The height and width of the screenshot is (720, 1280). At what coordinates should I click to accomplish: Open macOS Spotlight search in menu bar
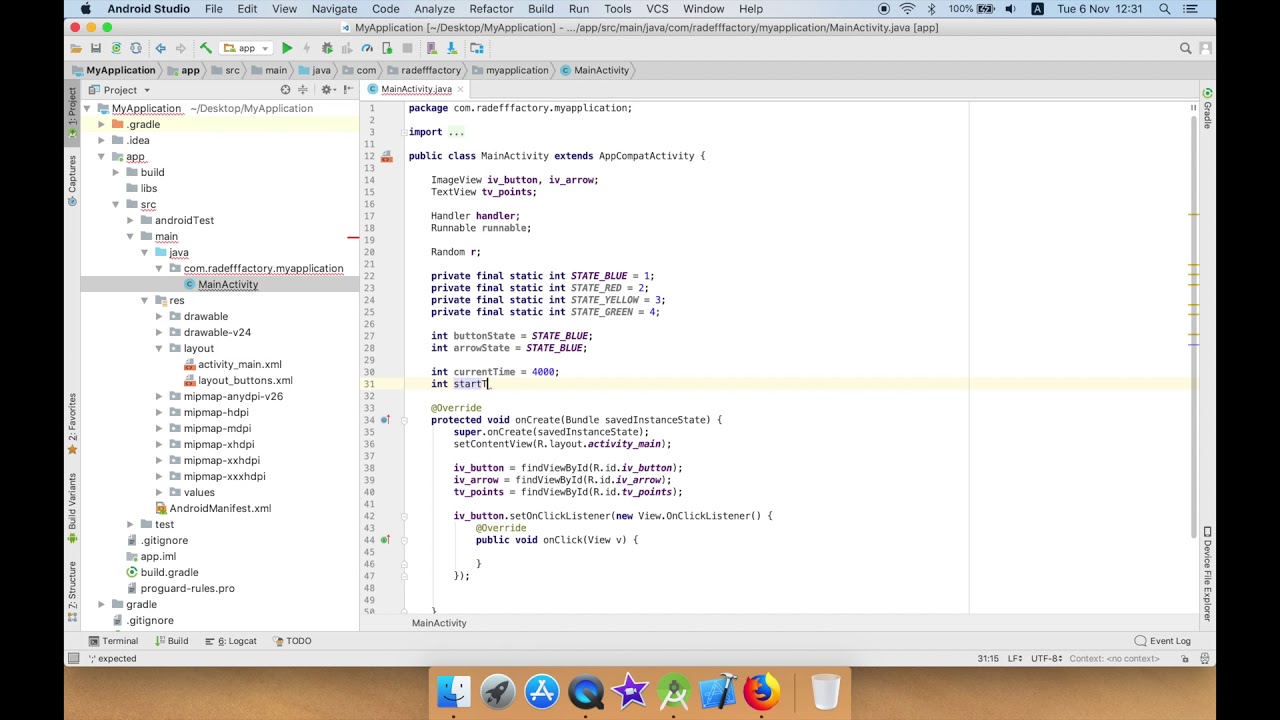tap(1165, 9)
